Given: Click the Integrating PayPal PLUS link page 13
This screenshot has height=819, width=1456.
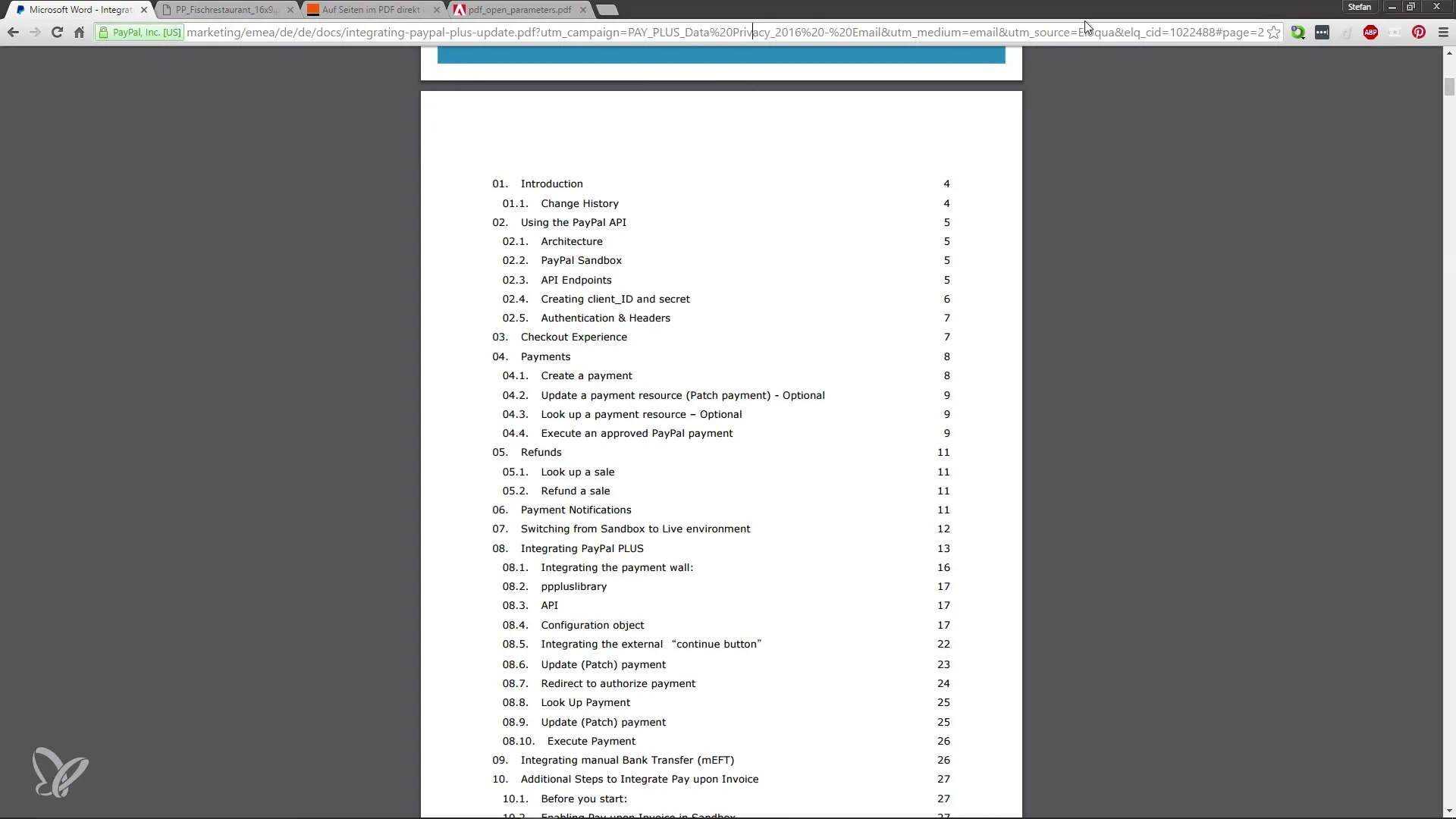Looking at the screenshot, I should coord(582,547).
